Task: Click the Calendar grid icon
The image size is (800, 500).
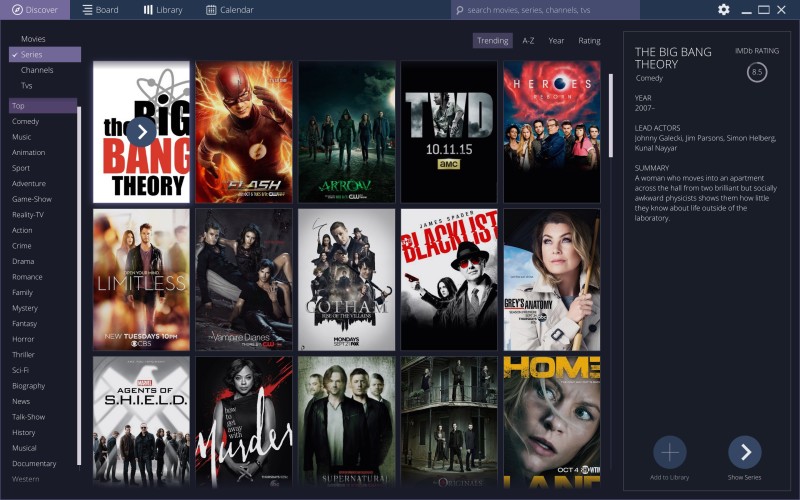Action: 211,10
